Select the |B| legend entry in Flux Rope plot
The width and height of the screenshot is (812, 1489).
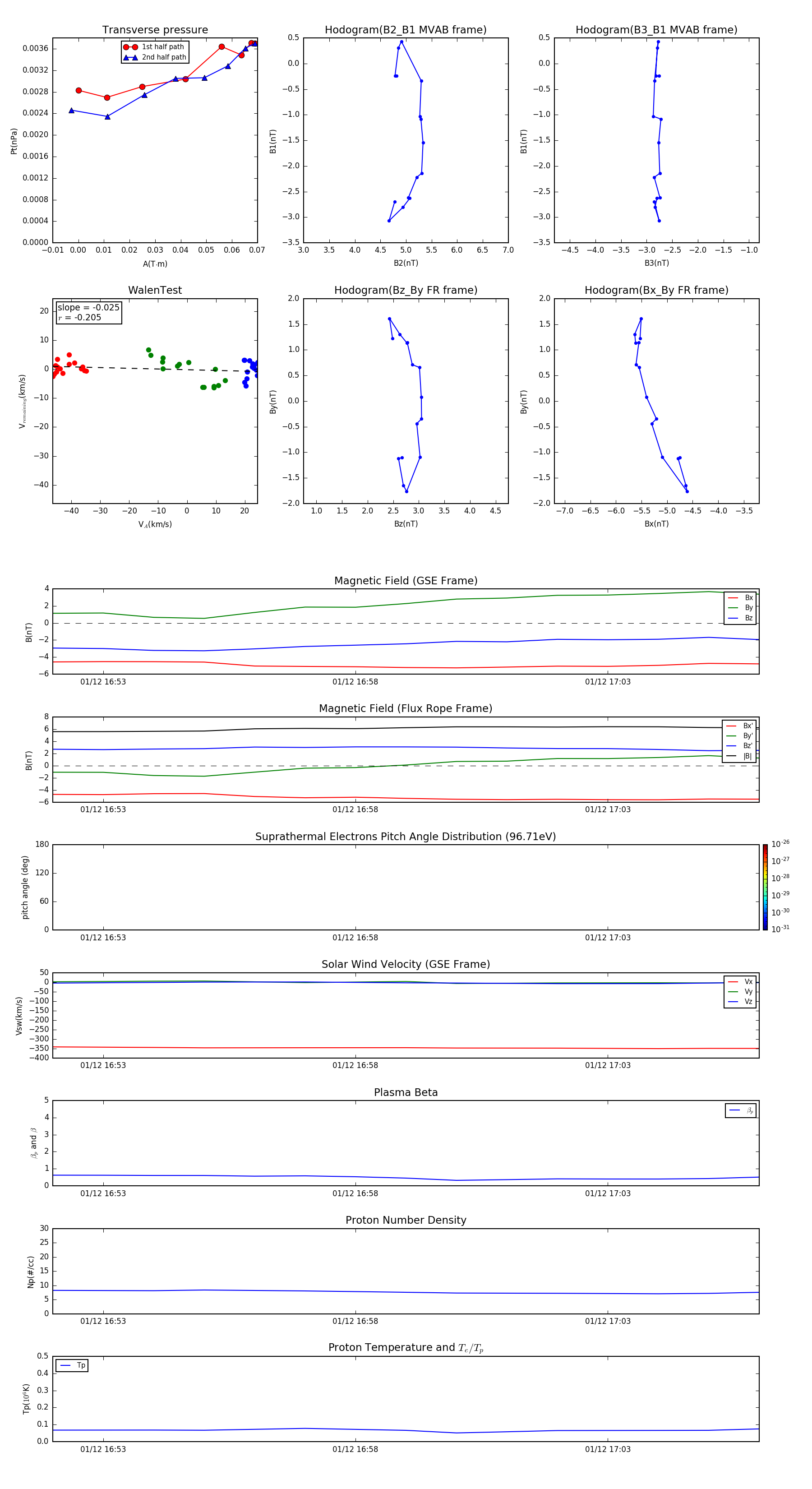(739, 756)
